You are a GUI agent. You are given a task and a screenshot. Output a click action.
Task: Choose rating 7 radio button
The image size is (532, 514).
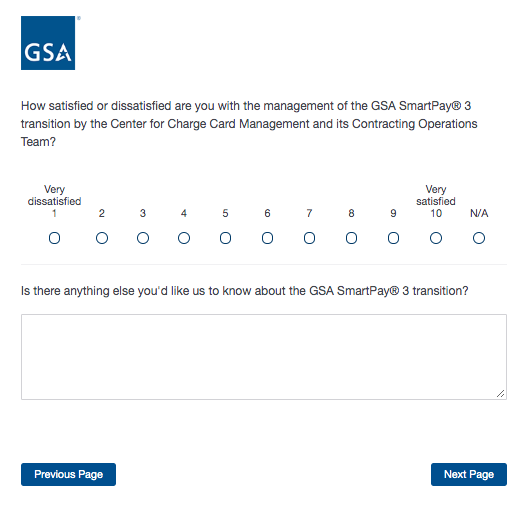tap(309, 238)
